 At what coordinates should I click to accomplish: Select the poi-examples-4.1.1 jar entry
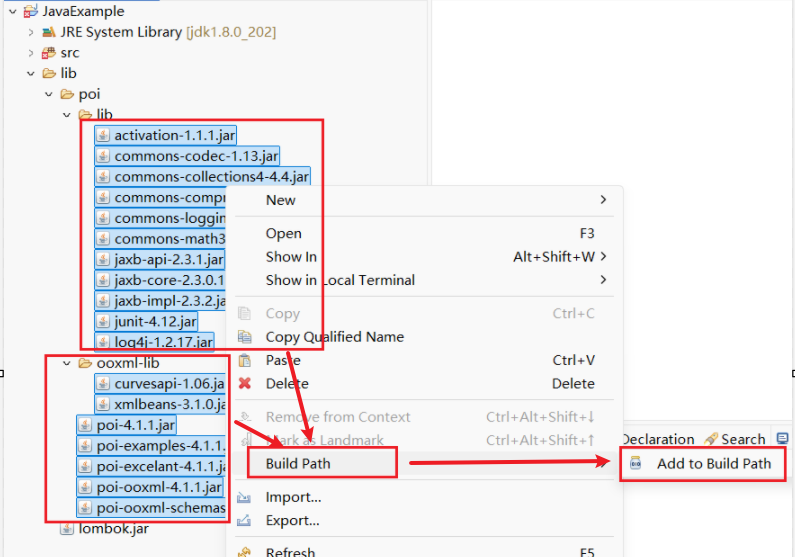click(151, 445)
